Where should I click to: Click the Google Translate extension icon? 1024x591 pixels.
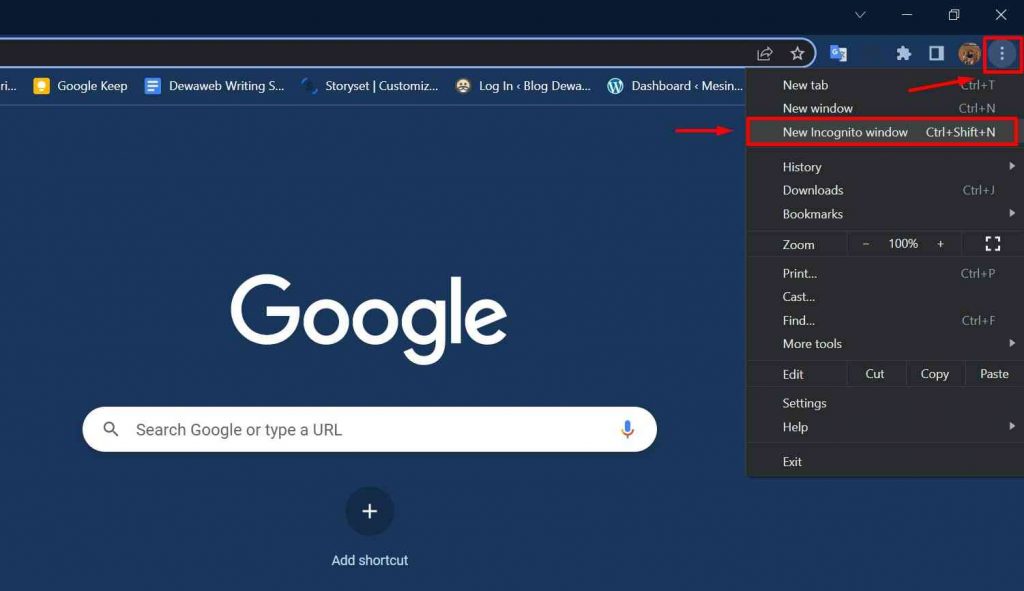point(839,54)
